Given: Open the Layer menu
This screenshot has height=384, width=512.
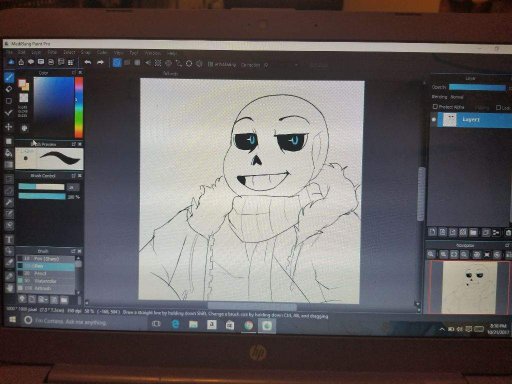Looking at the screenshot, I should [36, 53].
